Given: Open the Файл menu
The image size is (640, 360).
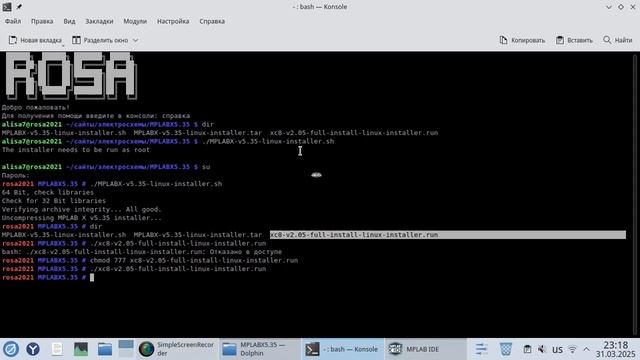Looking at the screenshot, I should point(13,21).
